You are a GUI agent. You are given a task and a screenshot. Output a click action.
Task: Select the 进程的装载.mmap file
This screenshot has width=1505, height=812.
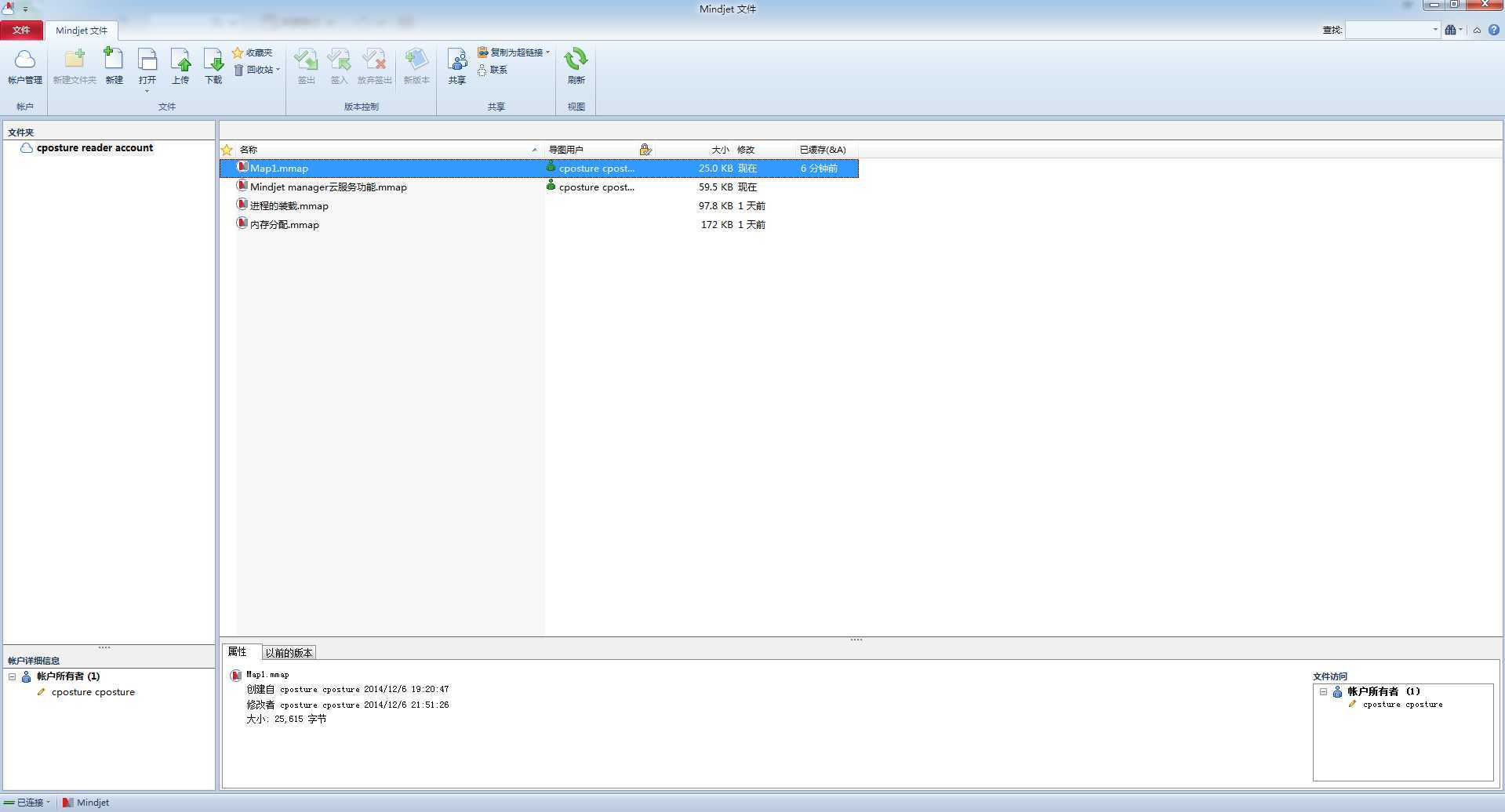(289, 206)
